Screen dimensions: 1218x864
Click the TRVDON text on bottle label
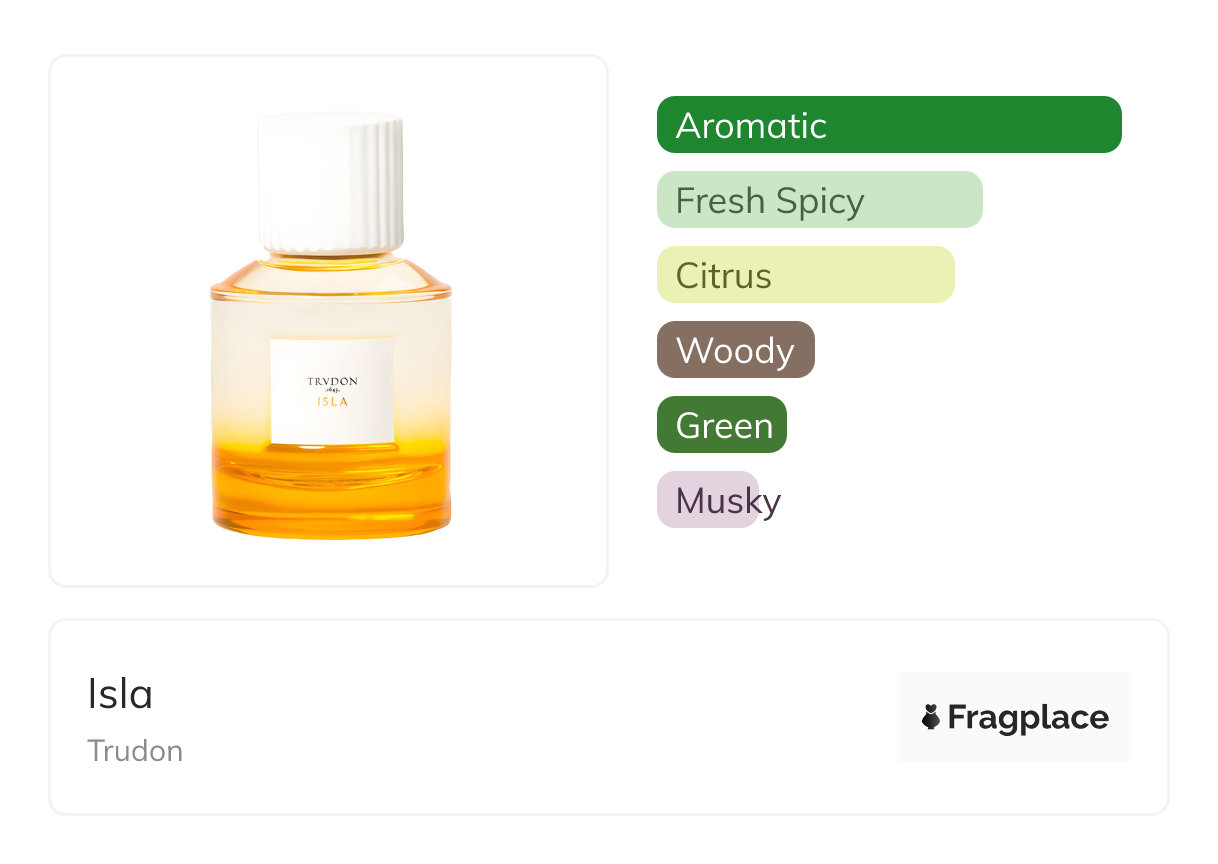pos(331,381)
